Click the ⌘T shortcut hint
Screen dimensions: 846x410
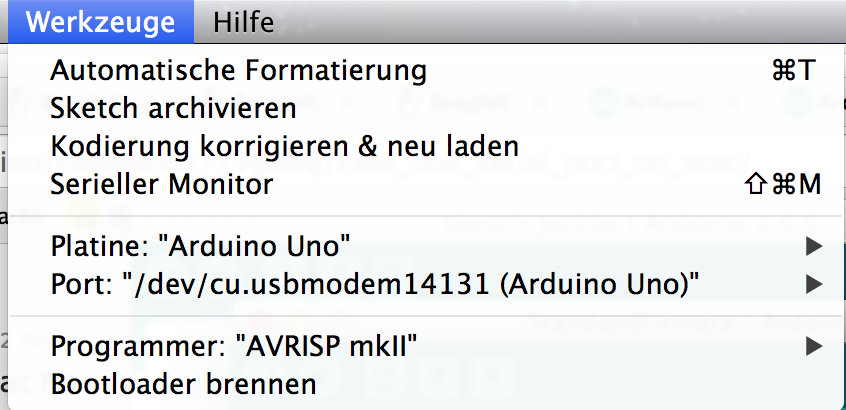794,71
